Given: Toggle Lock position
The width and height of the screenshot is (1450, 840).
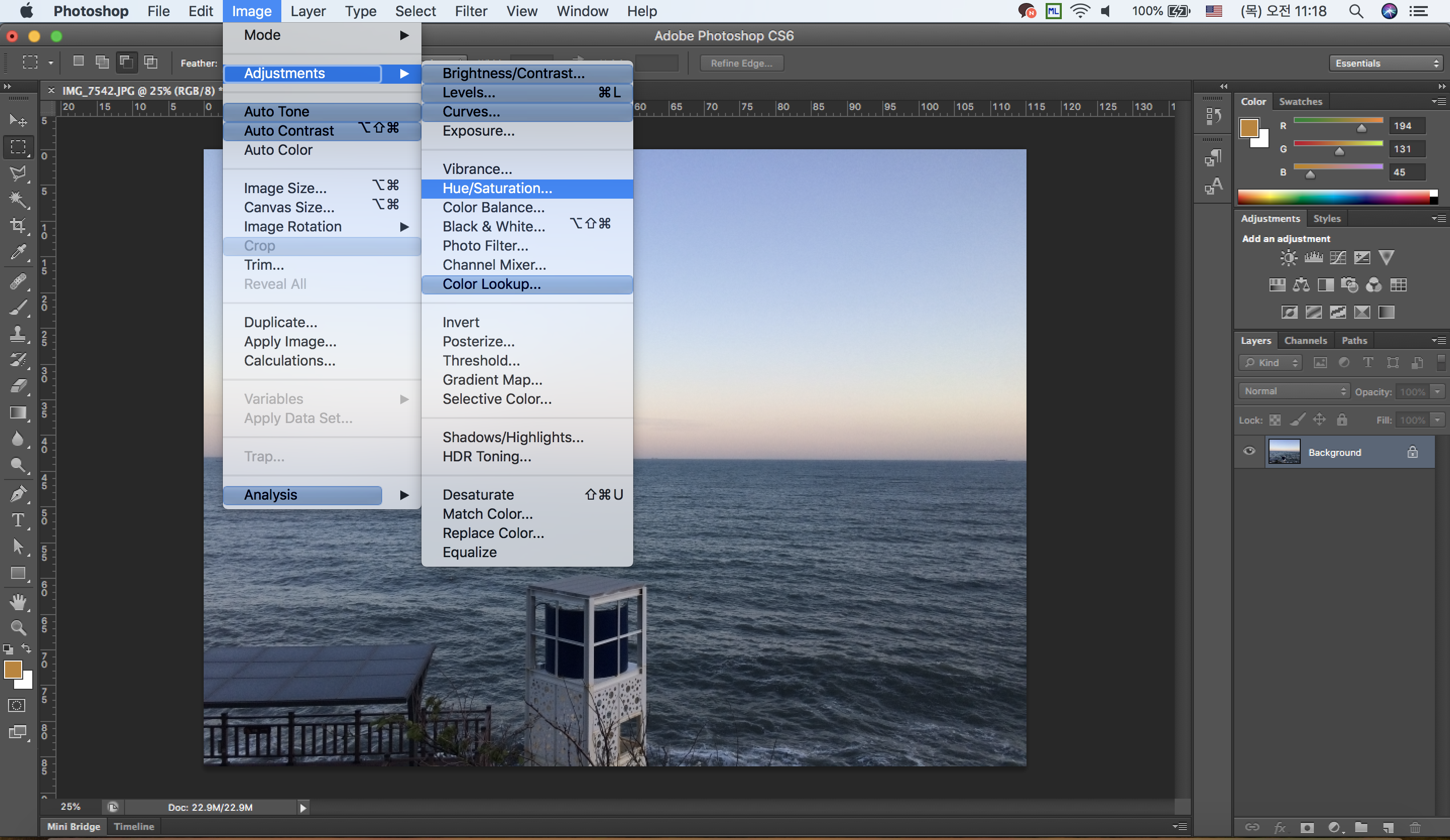Looking at the screenshot, I should 1319,419.
